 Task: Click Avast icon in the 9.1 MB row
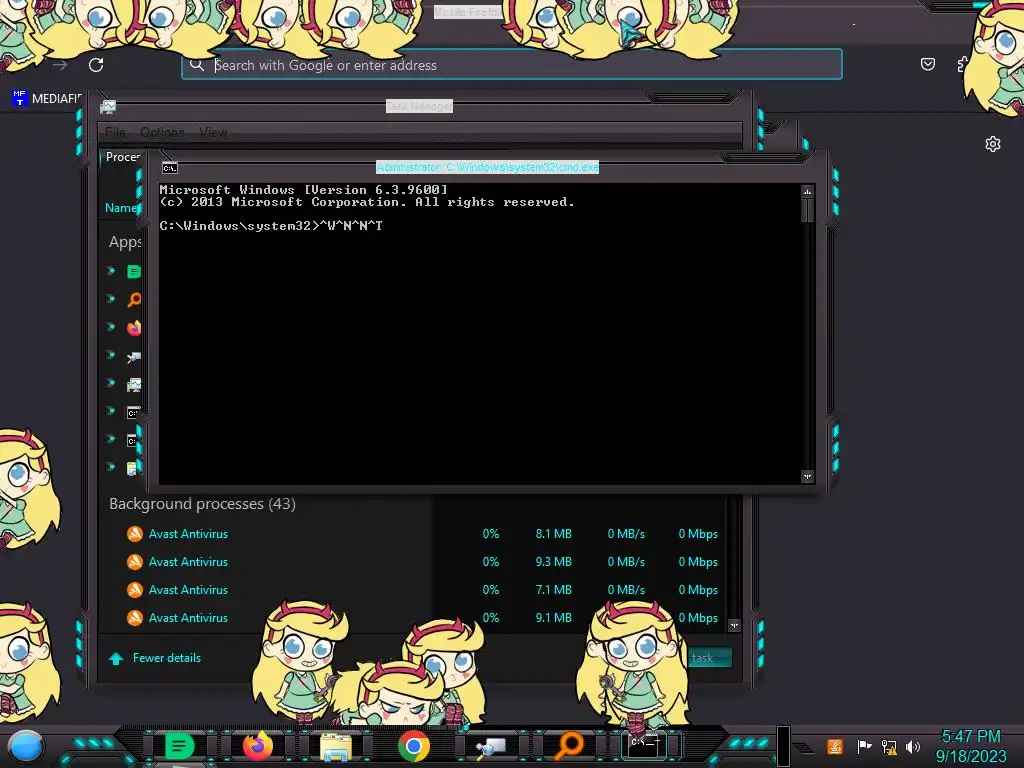pos(135,618)
